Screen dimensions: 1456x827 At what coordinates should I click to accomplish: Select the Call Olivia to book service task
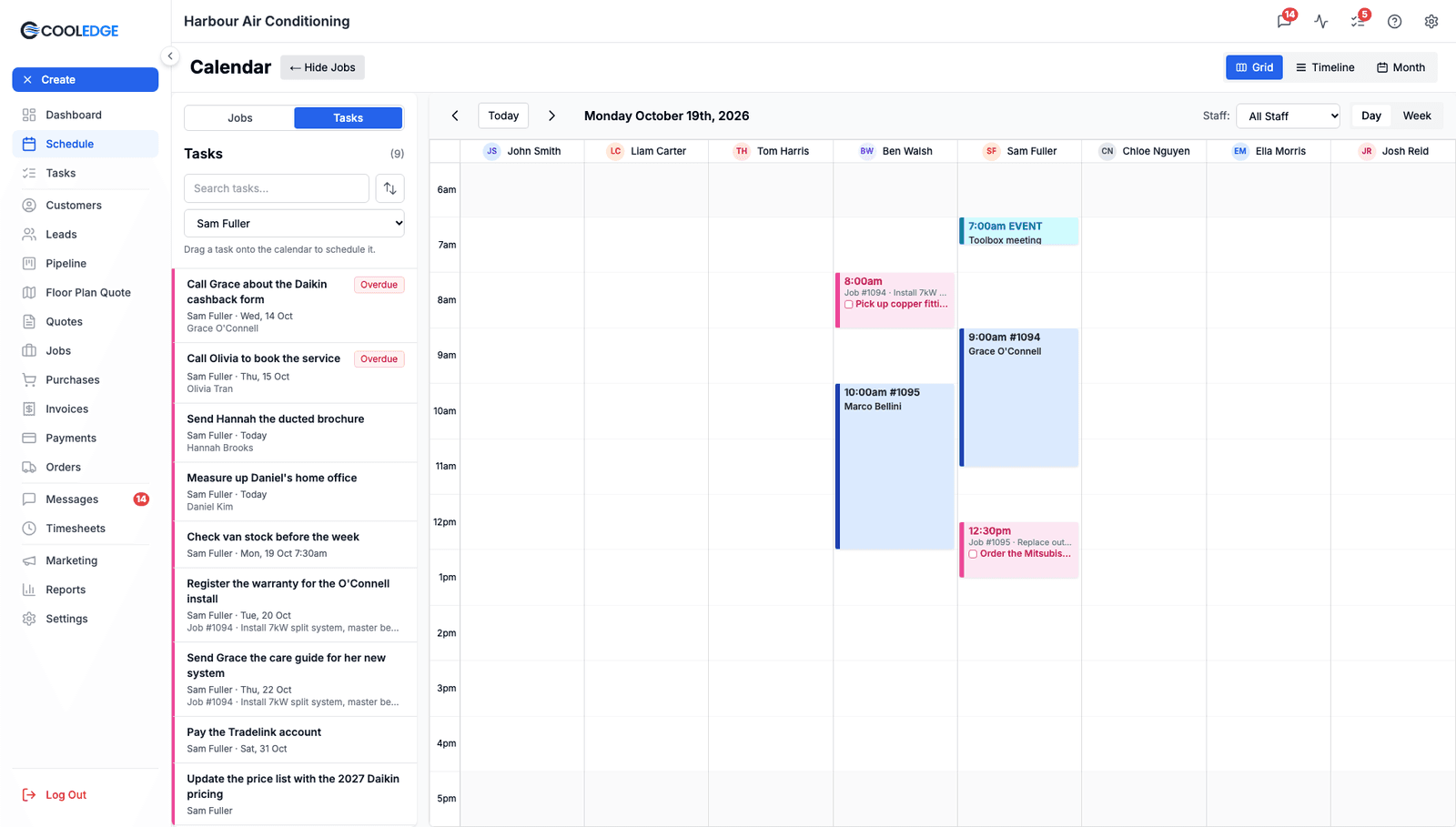[x=295, y=373]
